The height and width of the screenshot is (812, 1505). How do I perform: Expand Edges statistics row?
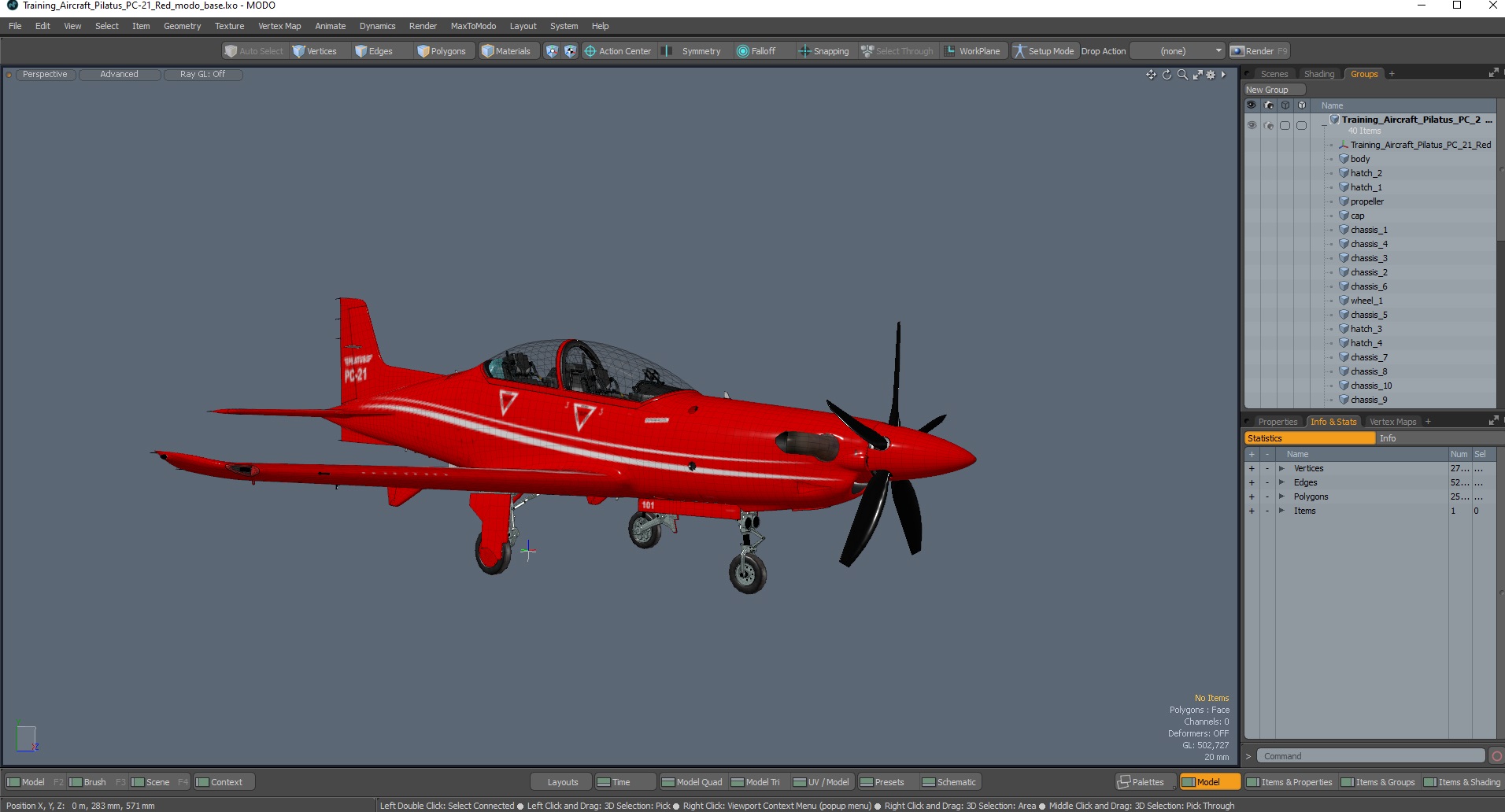click(x=1281, y=483)
